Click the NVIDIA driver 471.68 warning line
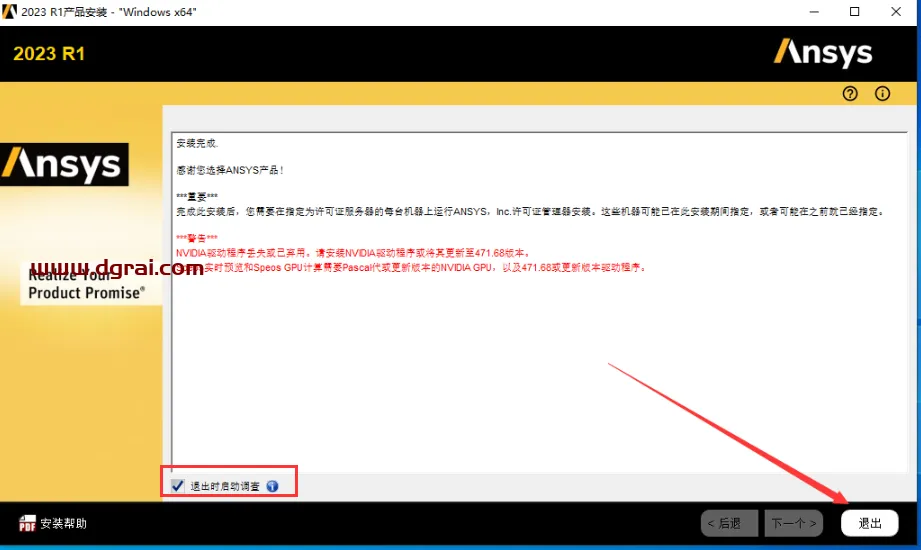 (x=354, y=253)
